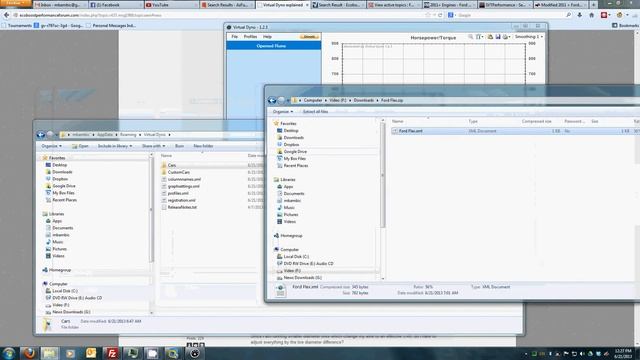Viewport: 640px width, 360px height.
Task: Select the CustomCars folder
Action: pos(179,172)
